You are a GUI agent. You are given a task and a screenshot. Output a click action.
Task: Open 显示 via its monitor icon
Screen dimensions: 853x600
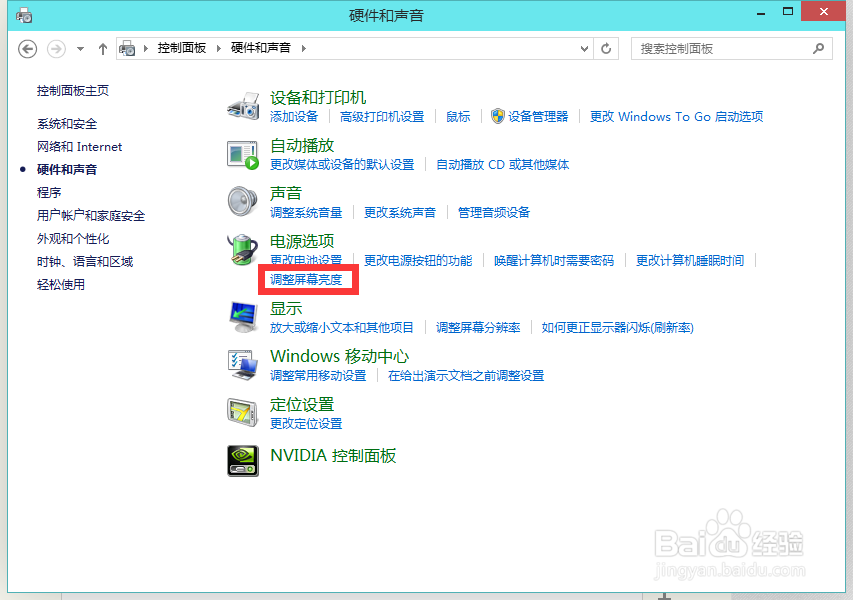tap(242, 316)
